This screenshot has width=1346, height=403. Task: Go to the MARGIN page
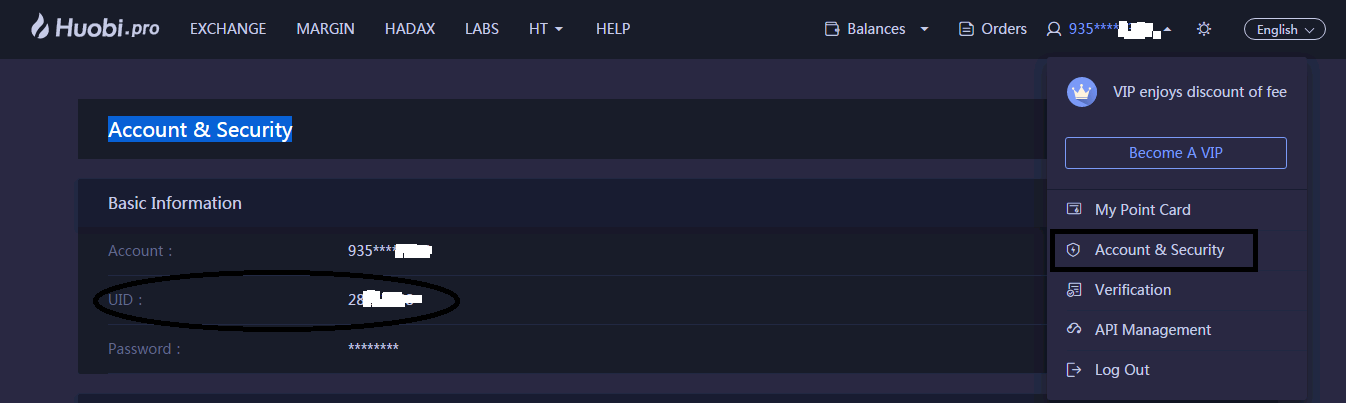pos(325,29)
